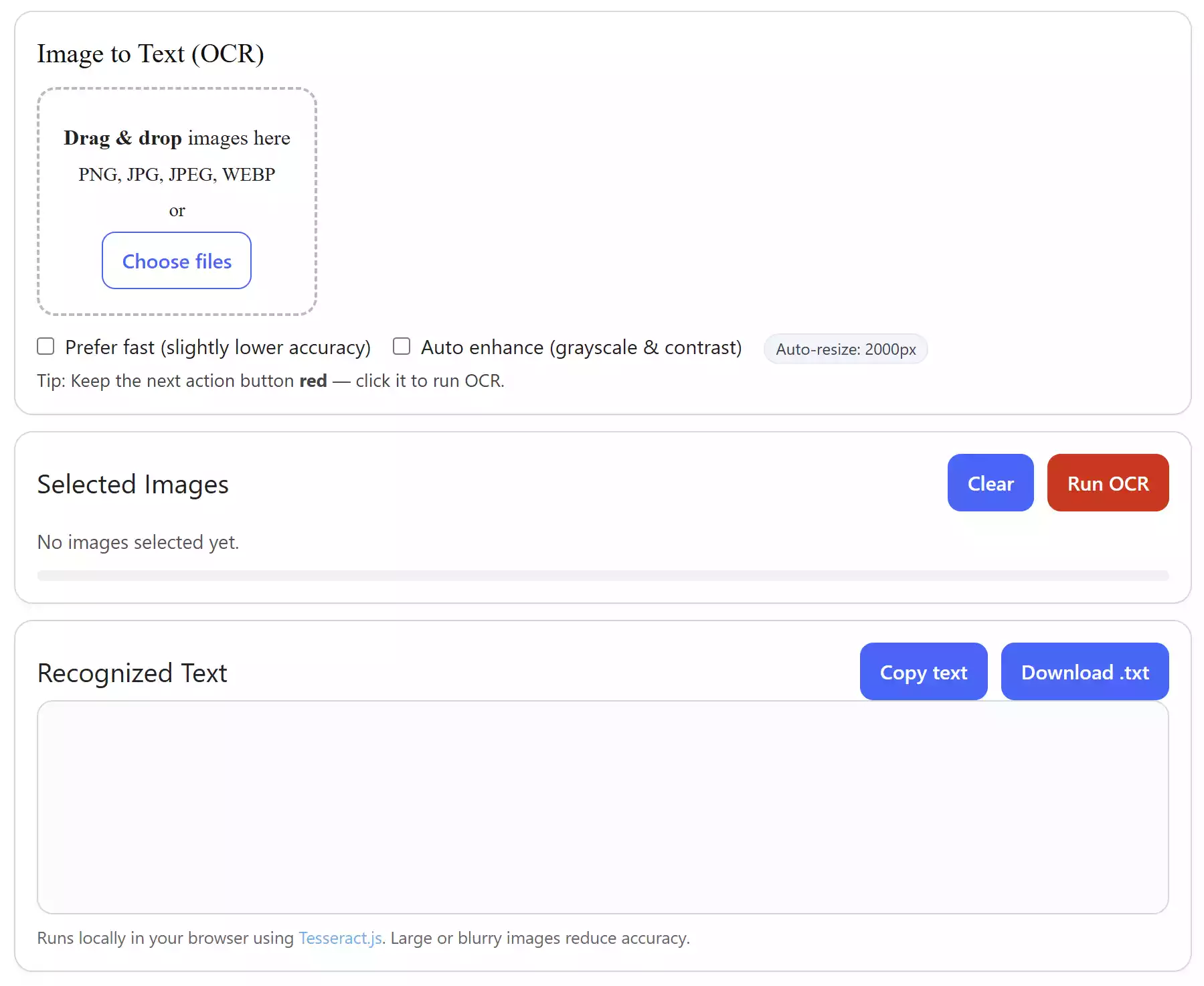1204x986 pixels.
Task: Open the Tesseract.js link
Action: pos(340,938)
